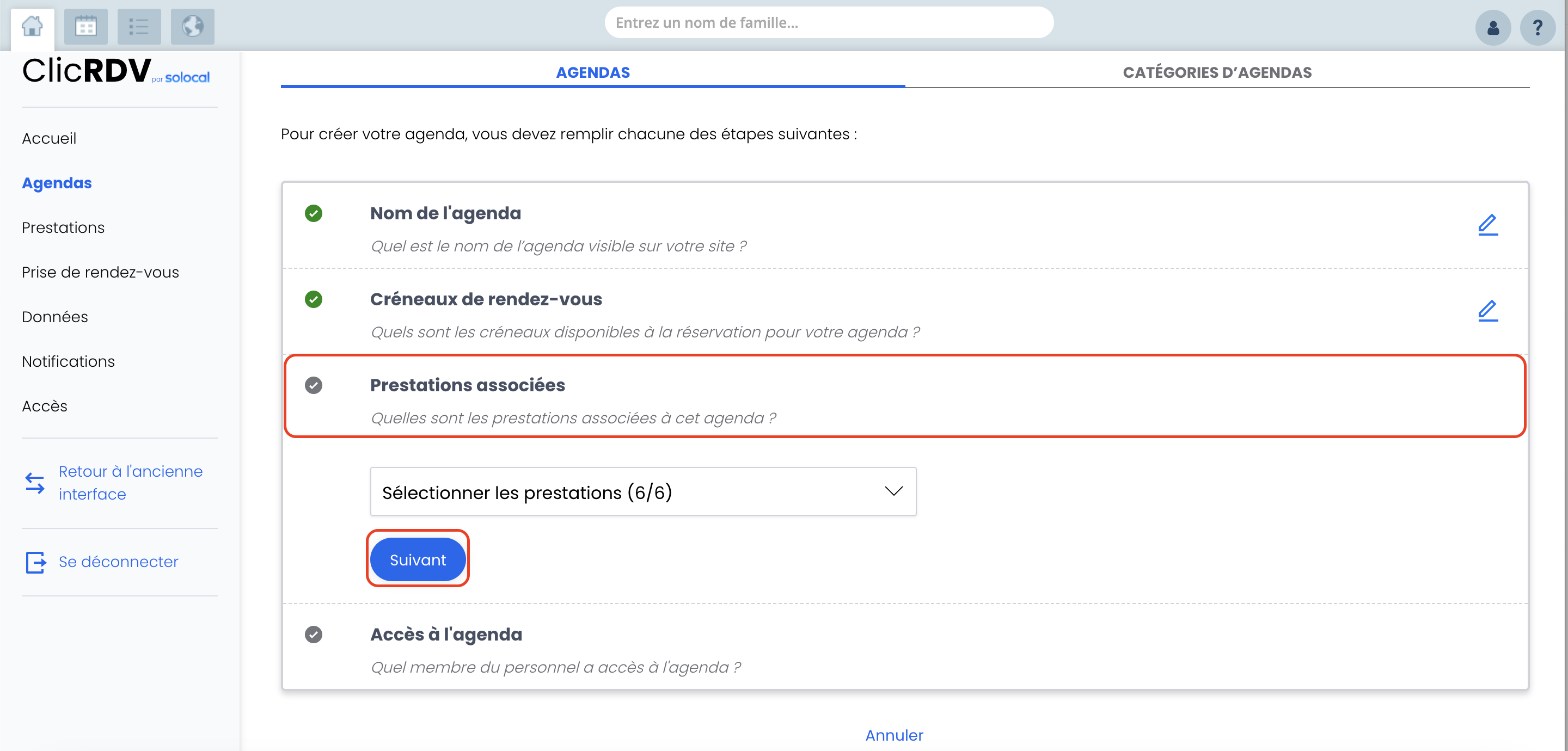The image size is (1568, 751).
Task: Open the help question mark icon
Action: tap(1538, 28)
